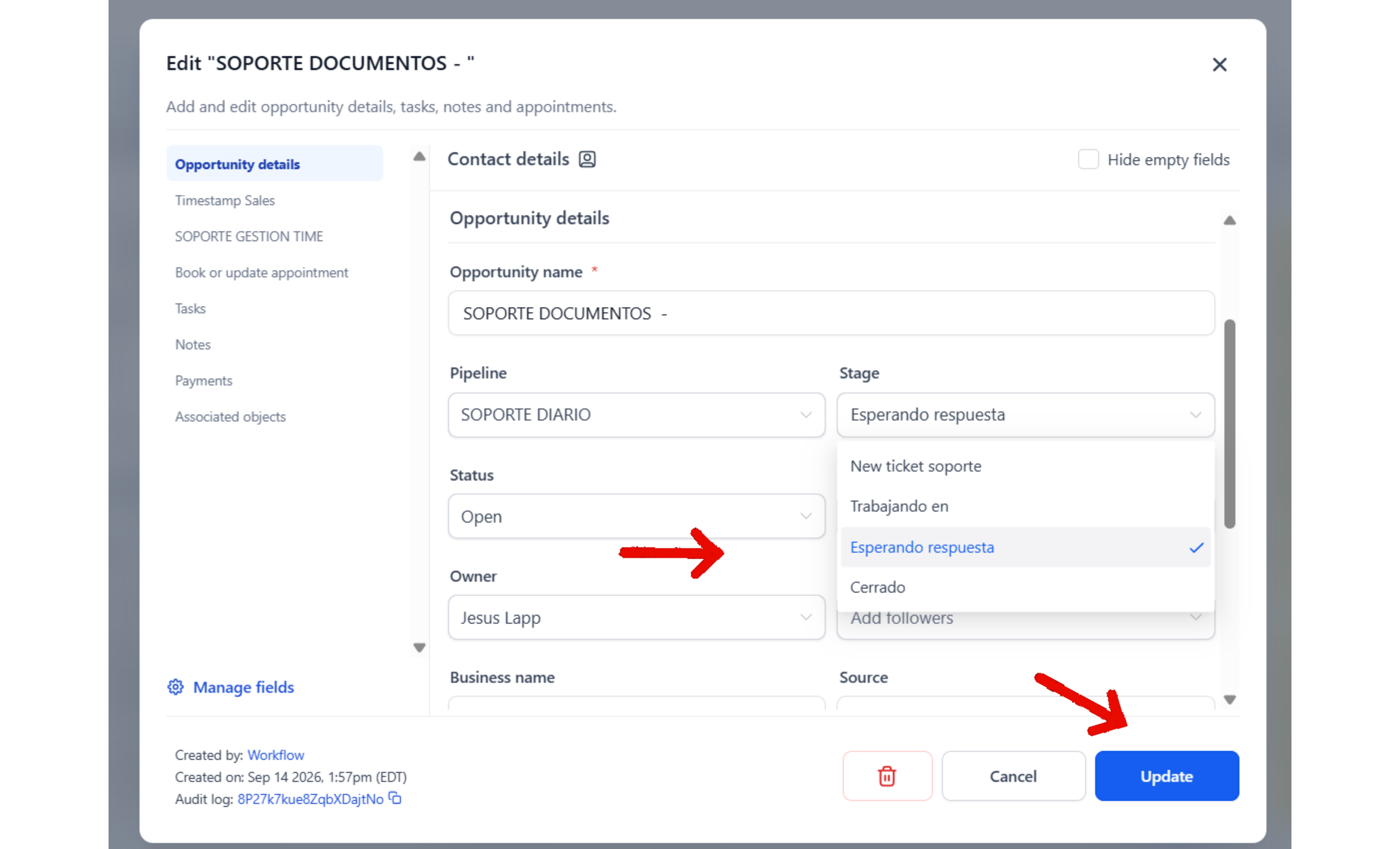Open the Pipeline dropdown
The width and height of the screenshot is (1400, 849).
(636, 415)
